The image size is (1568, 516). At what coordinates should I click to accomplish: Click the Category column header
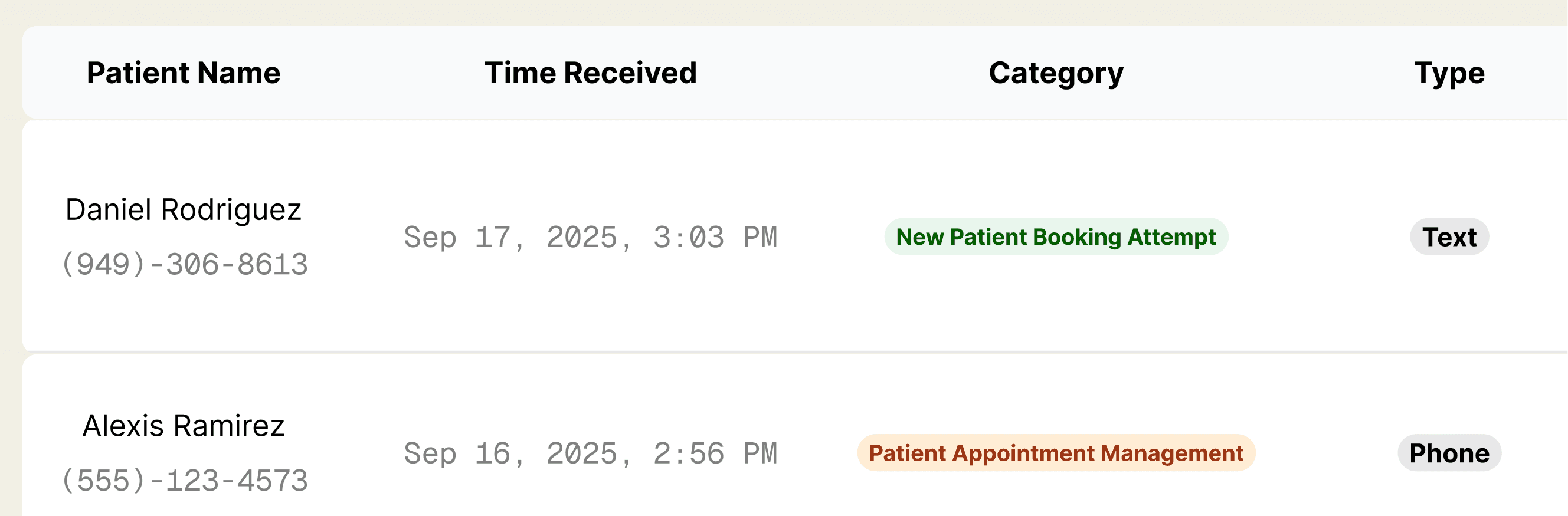1056,73
